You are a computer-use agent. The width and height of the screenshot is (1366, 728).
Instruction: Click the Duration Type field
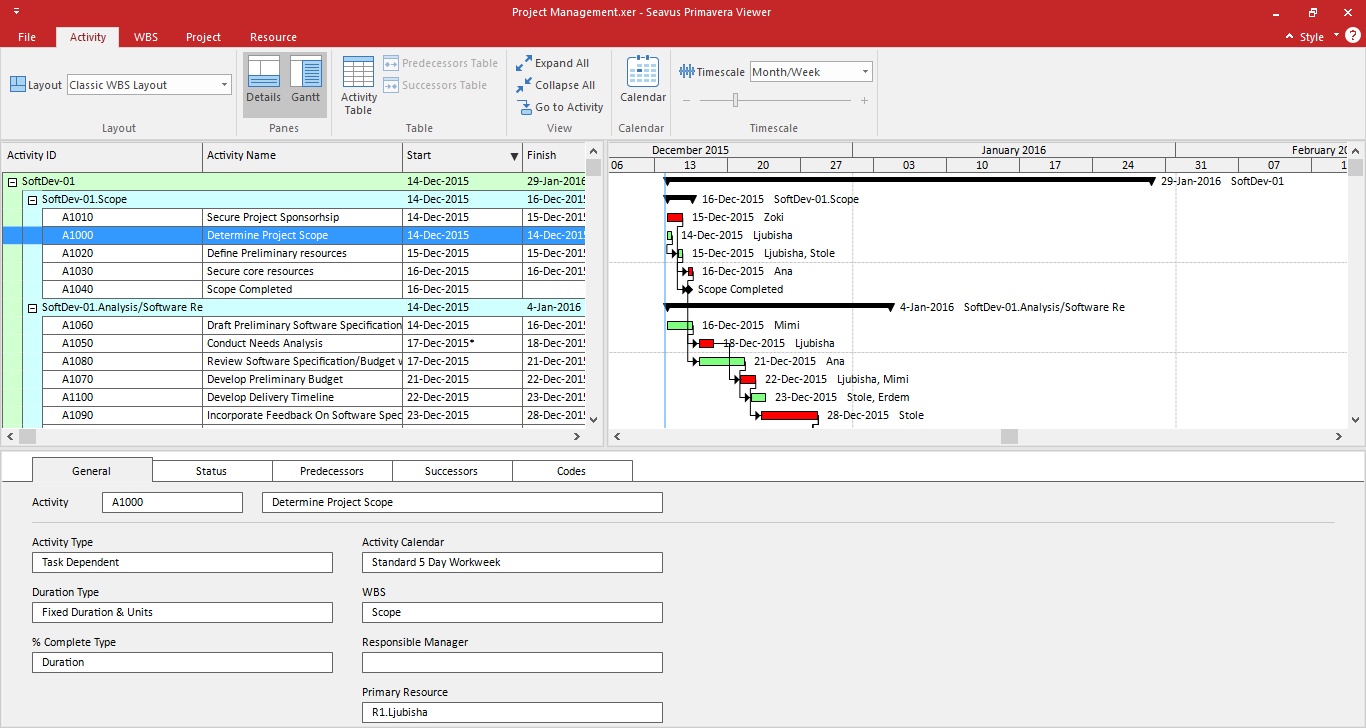point(182,612)
